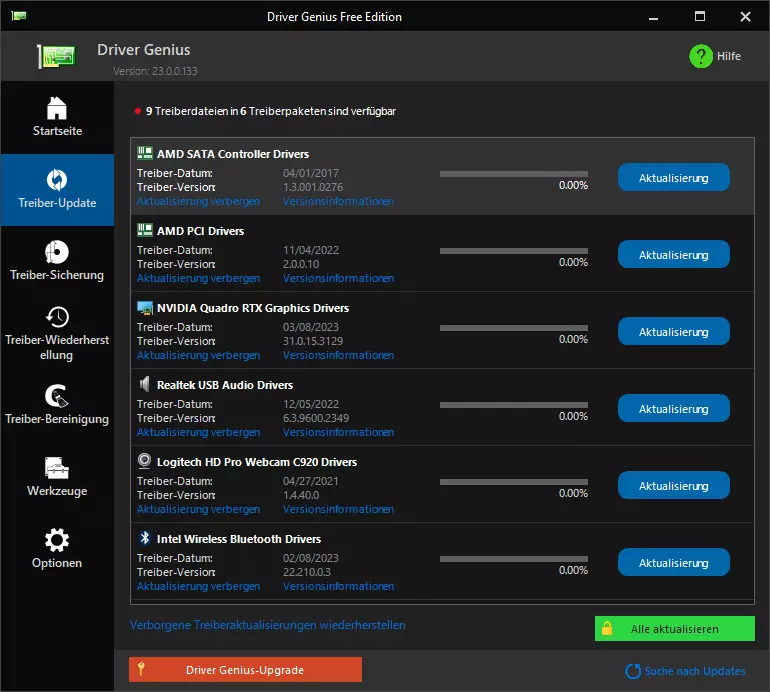Click the 9 Treiberdateien verfügbar status text

(271, 111)
